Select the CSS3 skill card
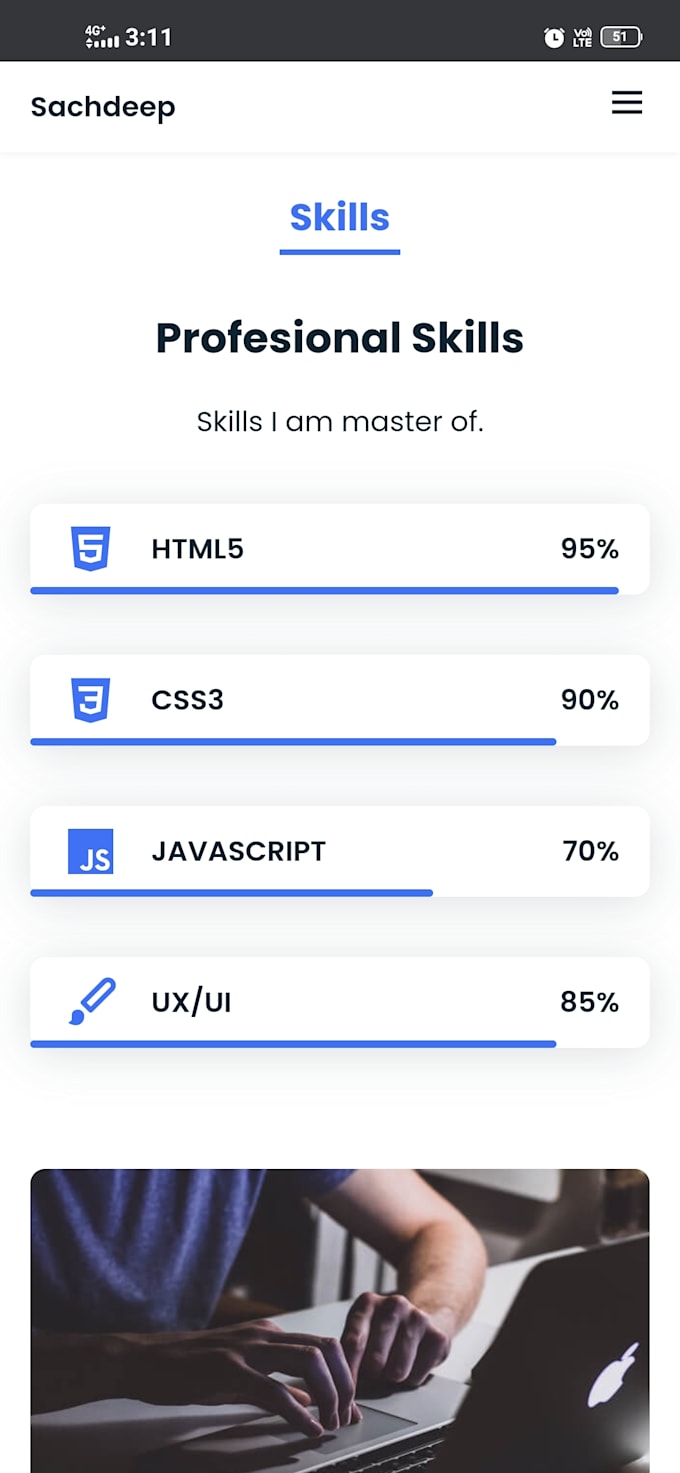The width and height of the screenshot is (680, 1473). (340, 700)
